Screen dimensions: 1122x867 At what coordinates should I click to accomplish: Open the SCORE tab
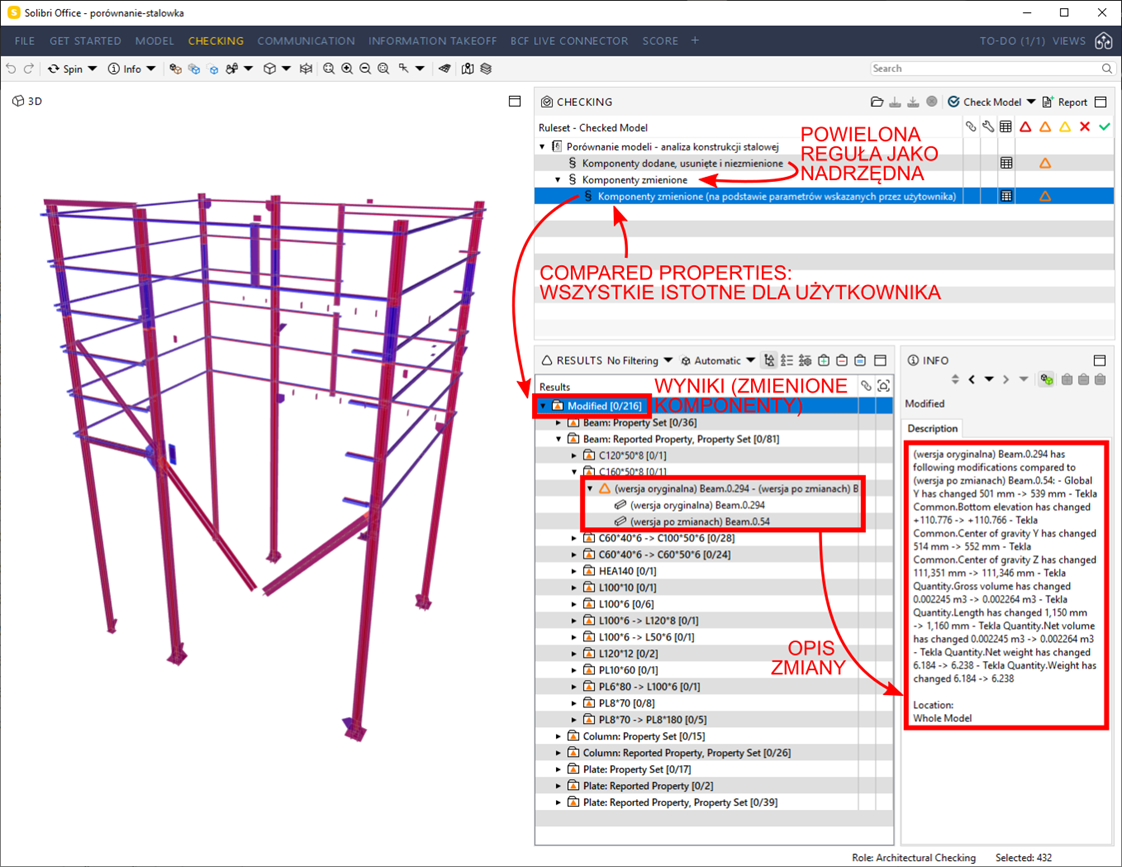coord(660,41)
